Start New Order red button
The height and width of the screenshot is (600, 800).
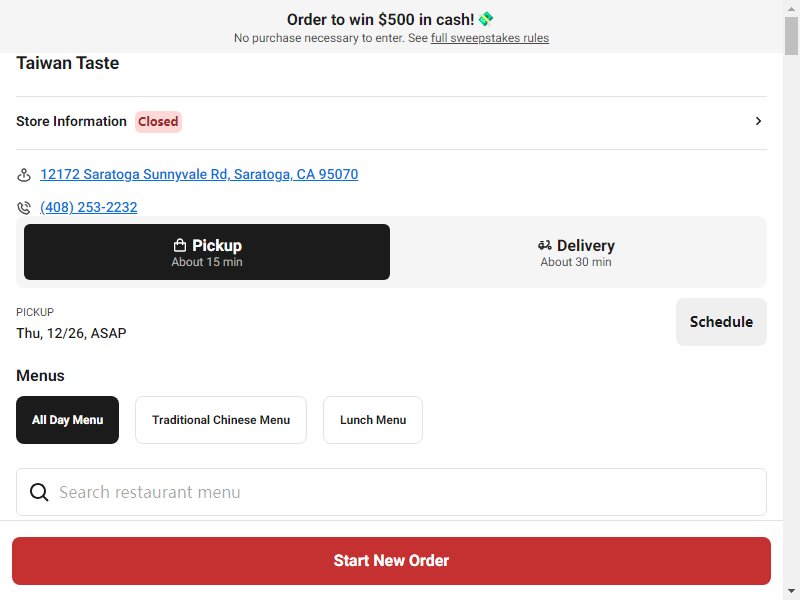[x=391, y=561]
